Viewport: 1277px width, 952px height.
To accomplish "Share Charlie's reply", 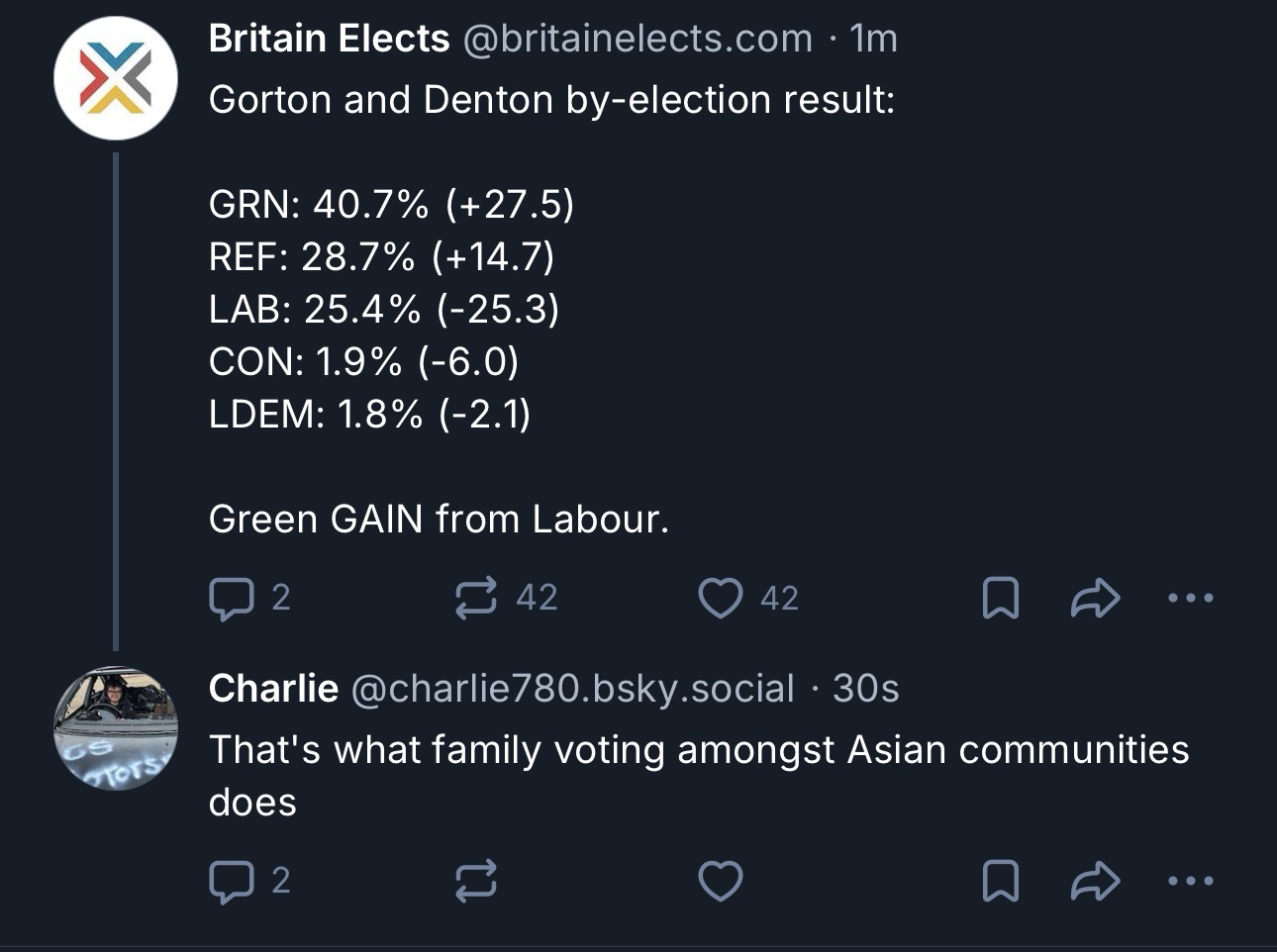I will [1095, 881].
